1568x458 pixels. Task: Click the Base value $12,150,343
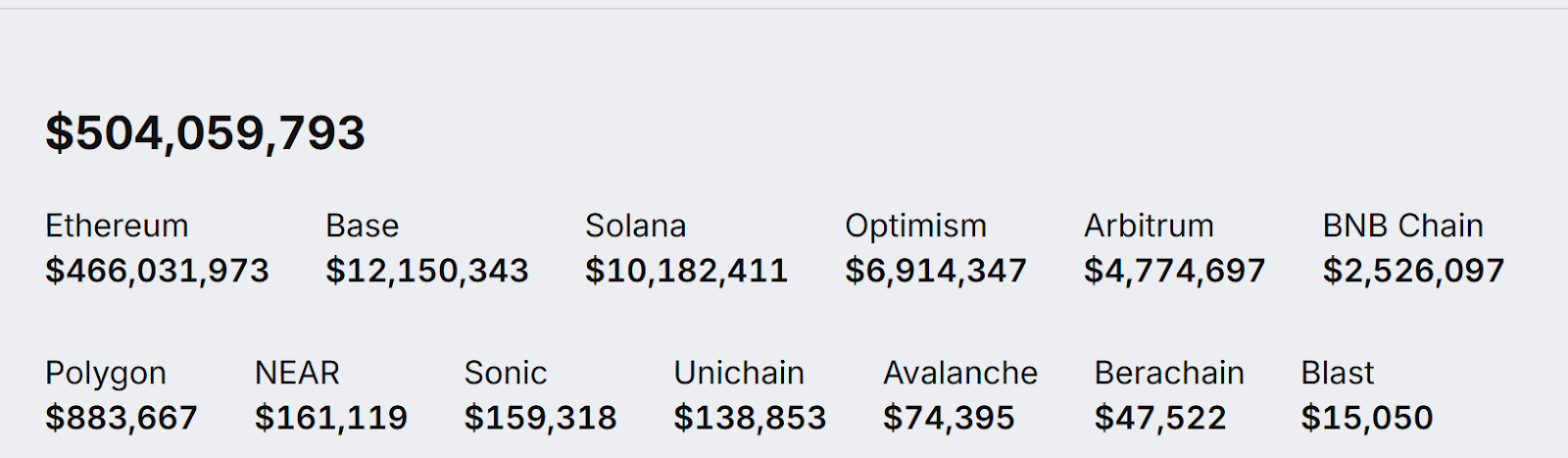pos(427,271)
